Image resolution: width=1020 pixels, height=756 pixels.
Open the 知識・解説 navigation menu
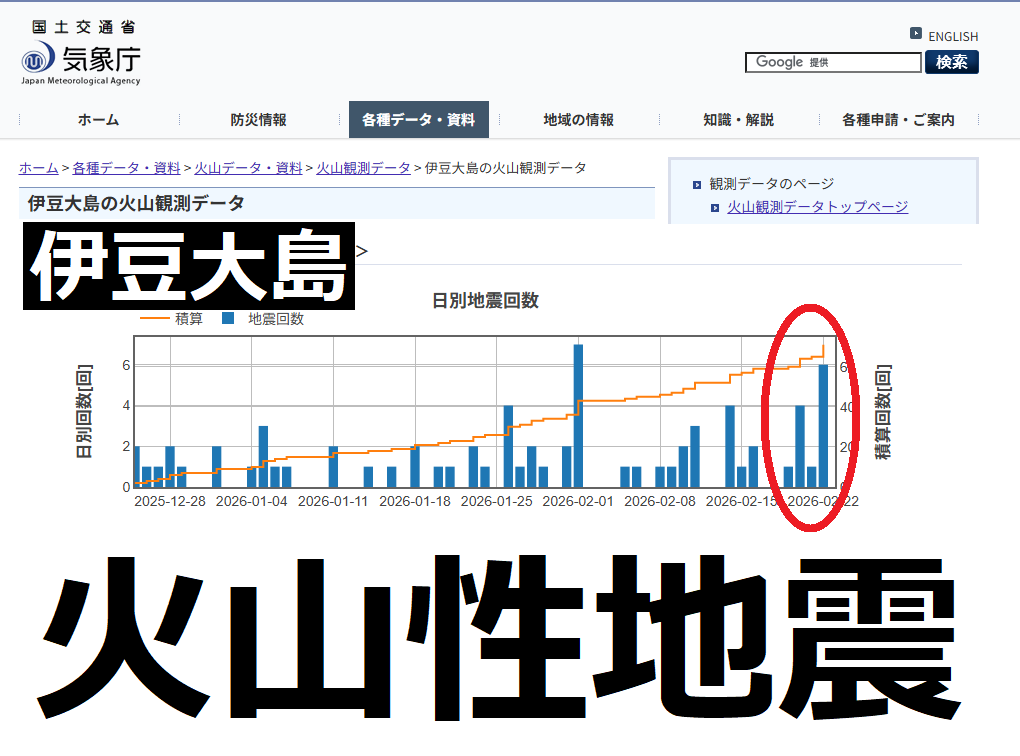(x=738, y=120)
